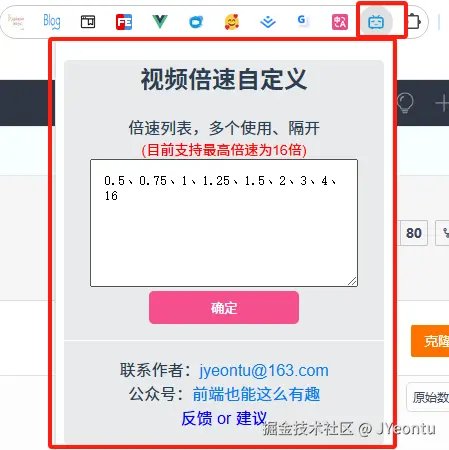
Task: Open the Bilibili video speed extension icon
Action: click(376, 22)
